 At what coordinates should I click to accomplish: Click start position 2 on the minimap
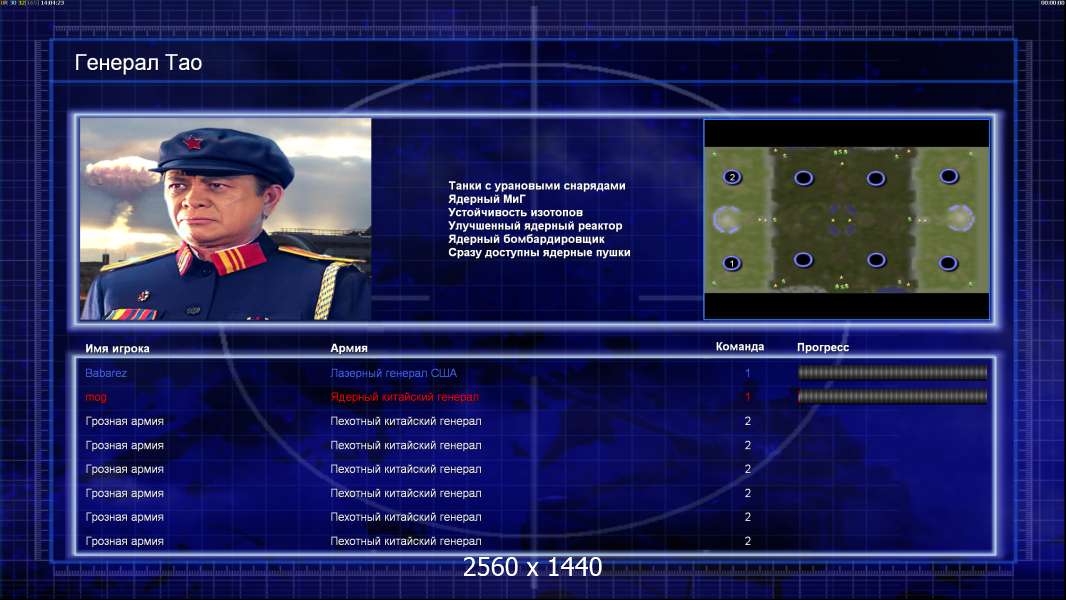click(x=732, y=177)
